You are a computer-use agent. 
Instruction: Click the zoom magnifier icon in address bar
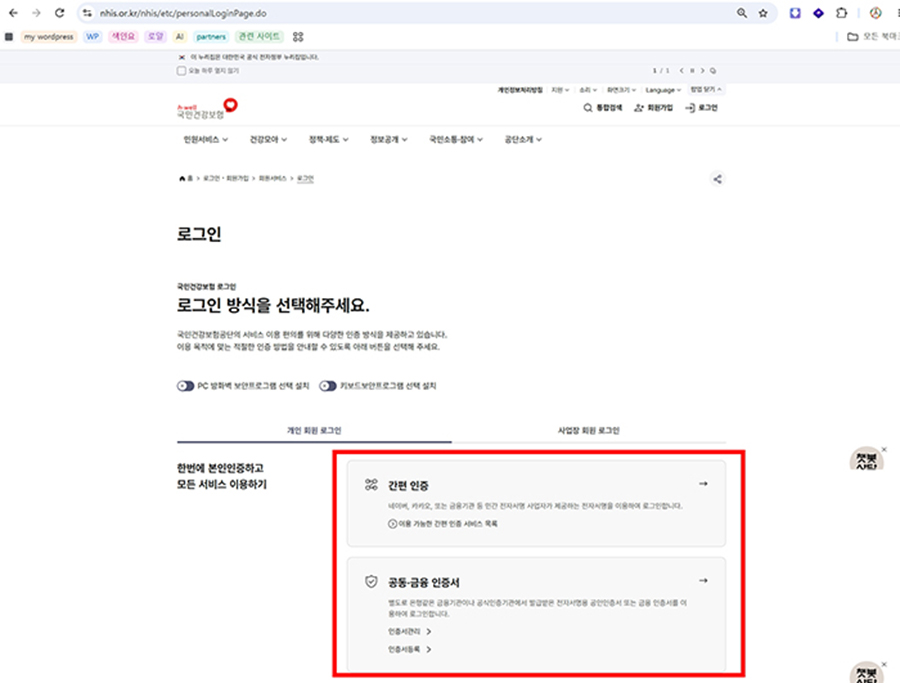click(x=742, y=13)
